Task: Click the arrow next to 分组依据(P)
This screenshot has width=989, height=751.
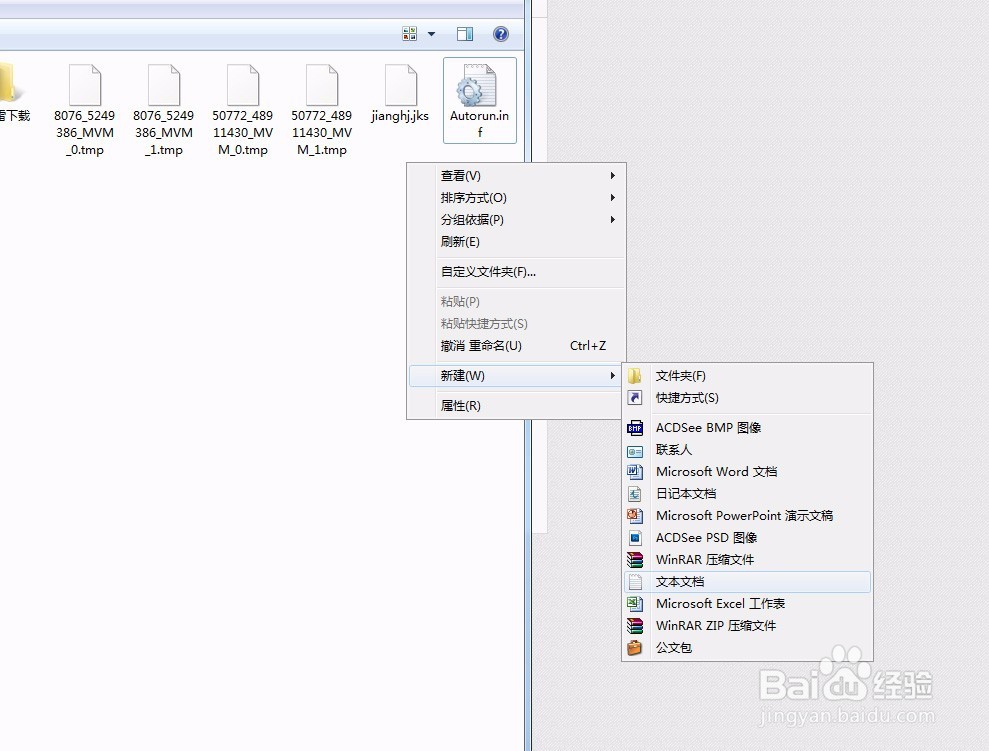Action: point(612,219)
